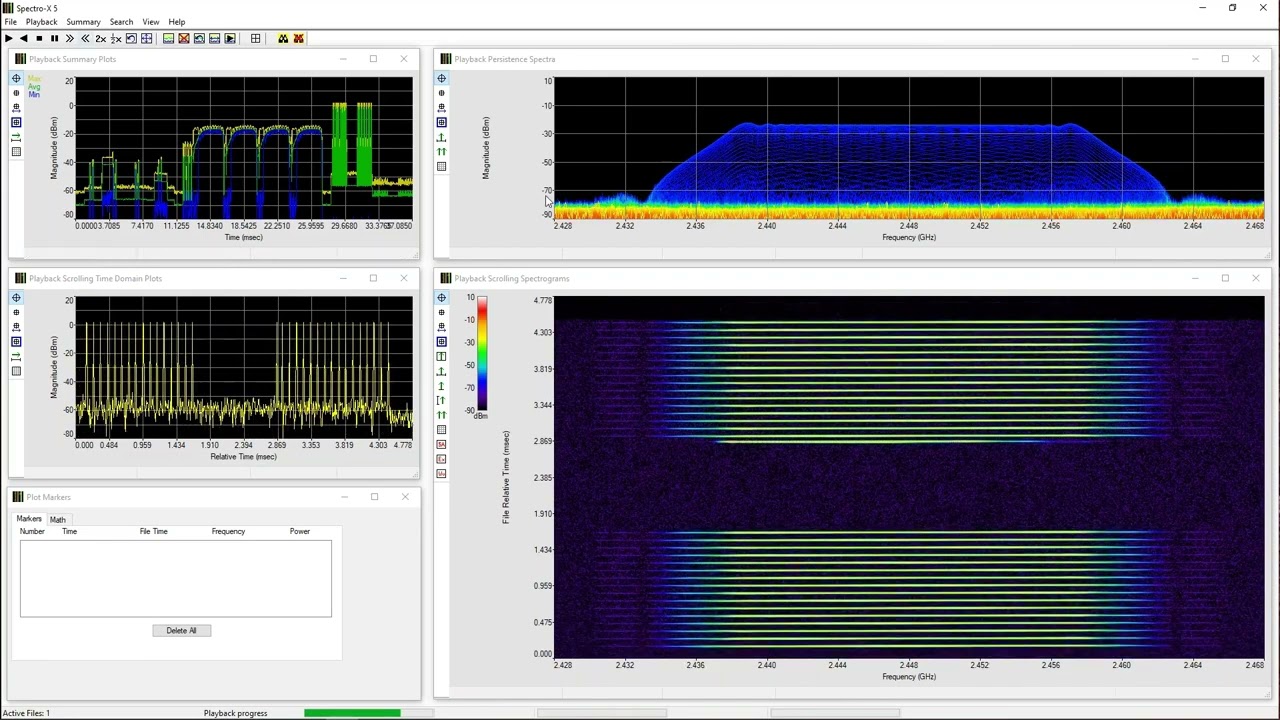Open the View menu

pyautogui.click(x=150, y=21)
